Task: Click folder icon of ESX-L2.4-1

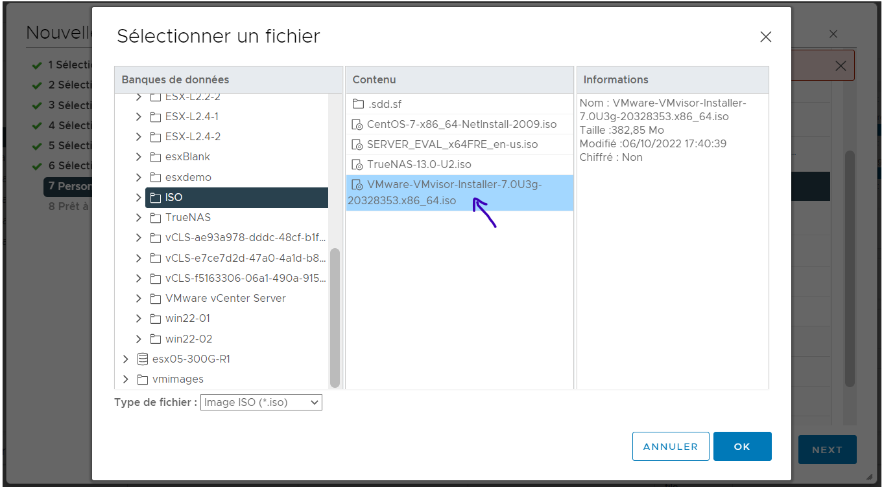Action: 155,117
